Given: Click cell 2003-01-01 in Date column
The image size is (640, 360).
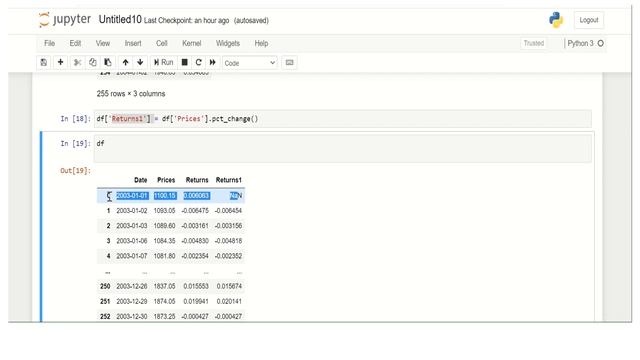Looking at the screenshot, I should pyautogui.click(x=132, y=196).
